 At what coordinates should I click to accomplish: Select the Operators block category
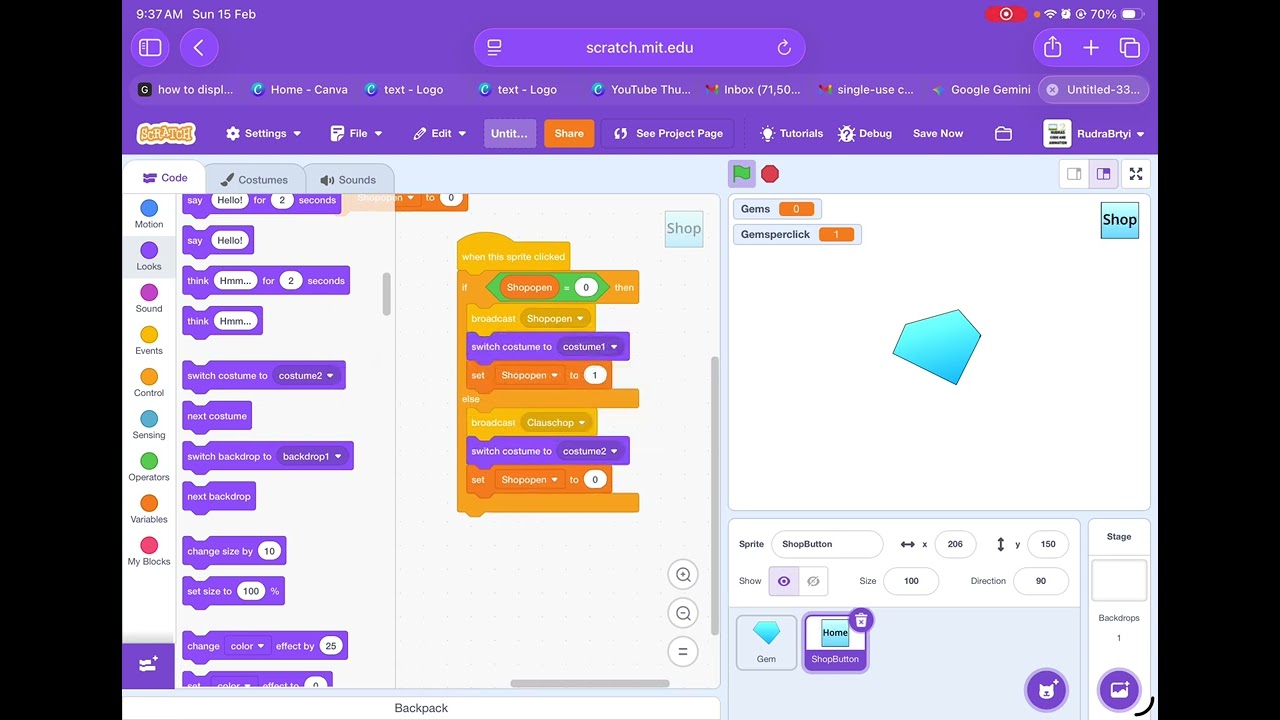(149, 466)
